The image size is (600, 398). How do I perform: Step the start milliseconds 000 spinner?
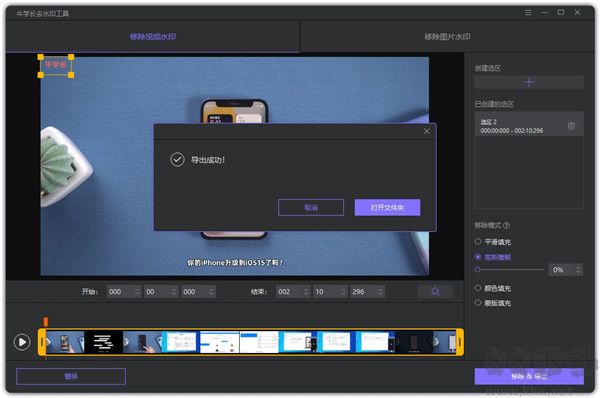(211, 292)
